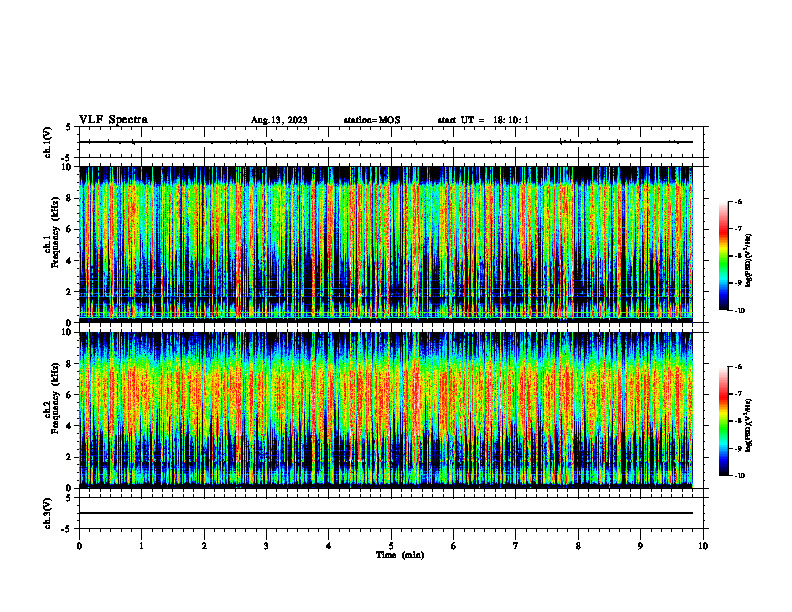Select the date label "Aug.13, 2023"
Image resolution: width=792 pixels, height=612 pixels.
point(279,120)
